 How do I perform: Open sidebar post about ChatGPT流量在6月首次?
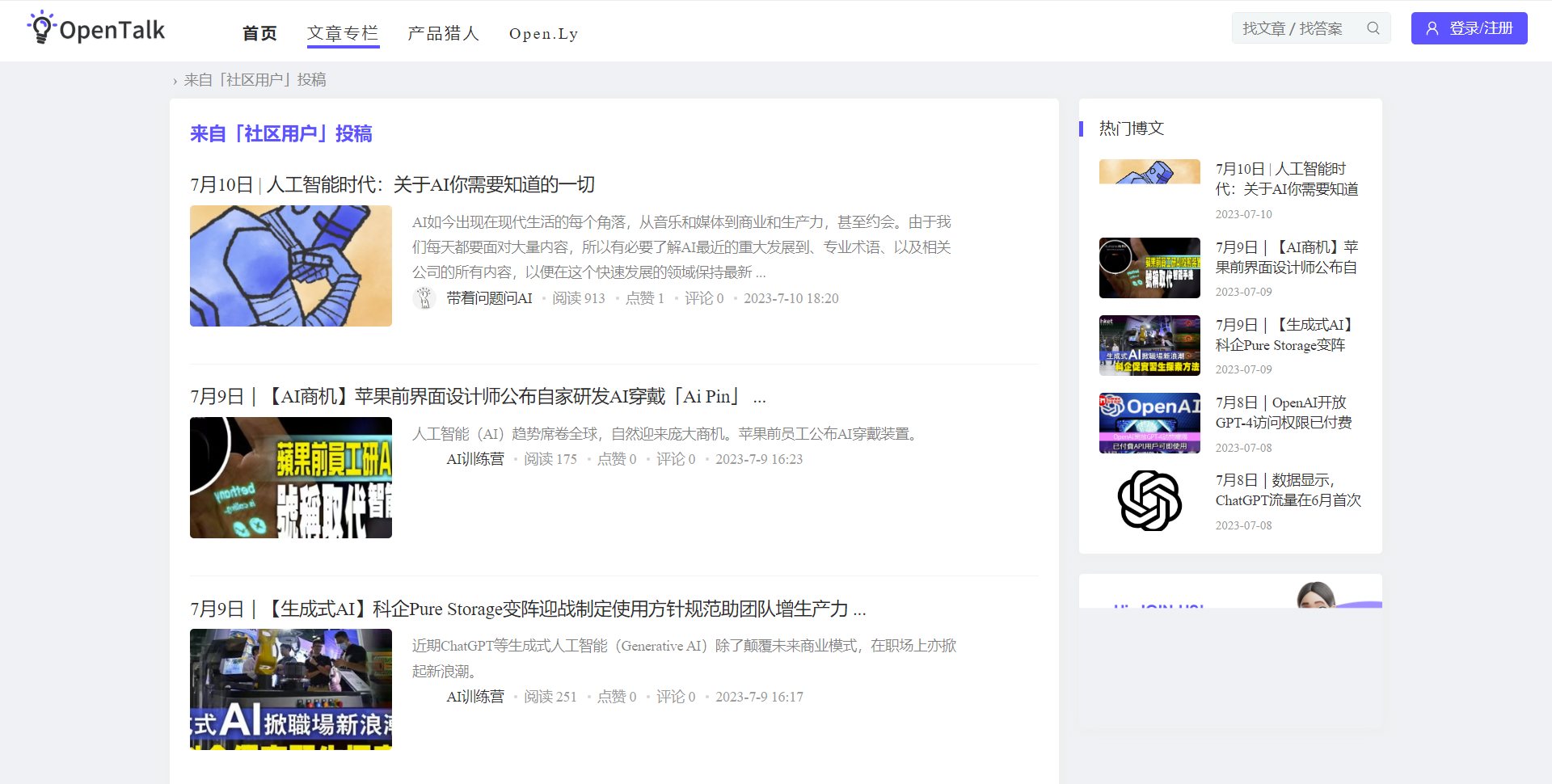click(x=1288, y=491)
